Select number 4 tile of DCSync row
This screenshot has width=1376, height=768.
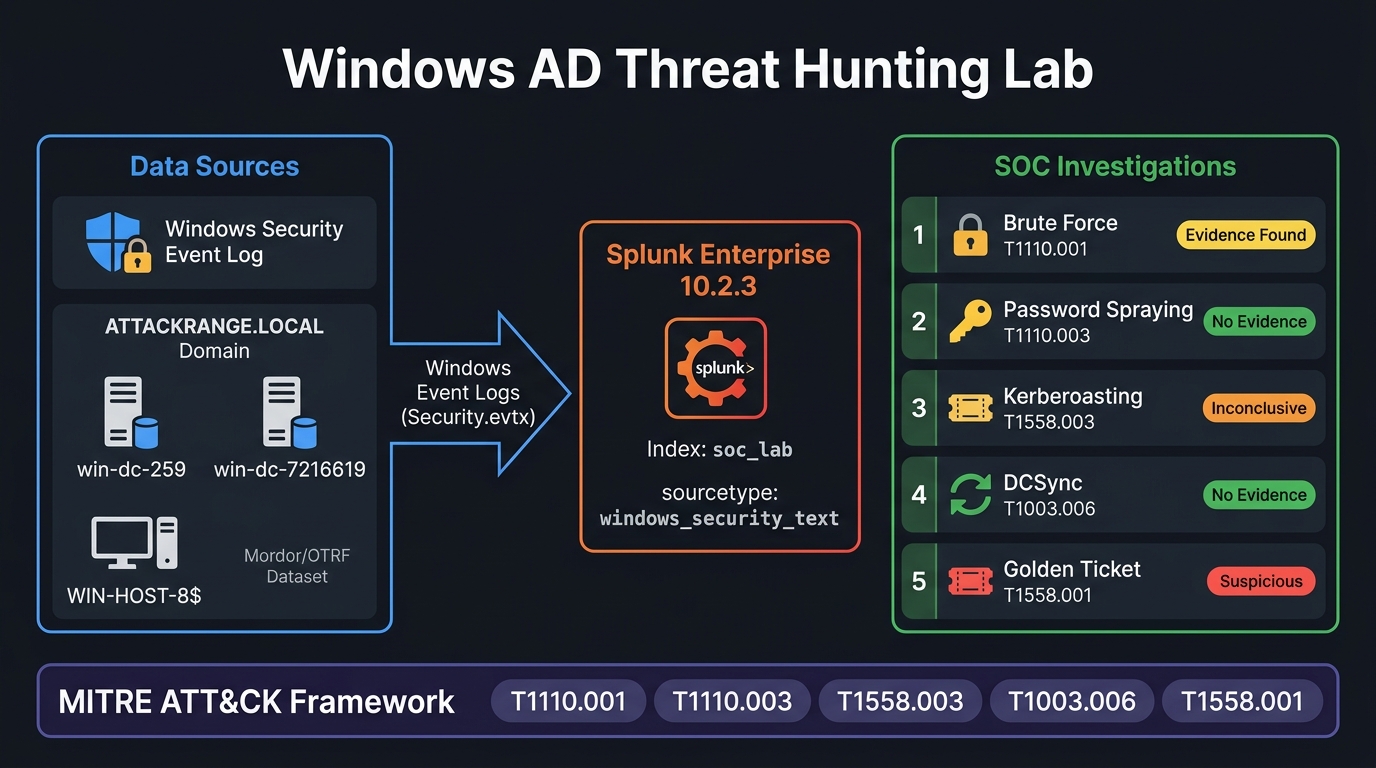919,495
